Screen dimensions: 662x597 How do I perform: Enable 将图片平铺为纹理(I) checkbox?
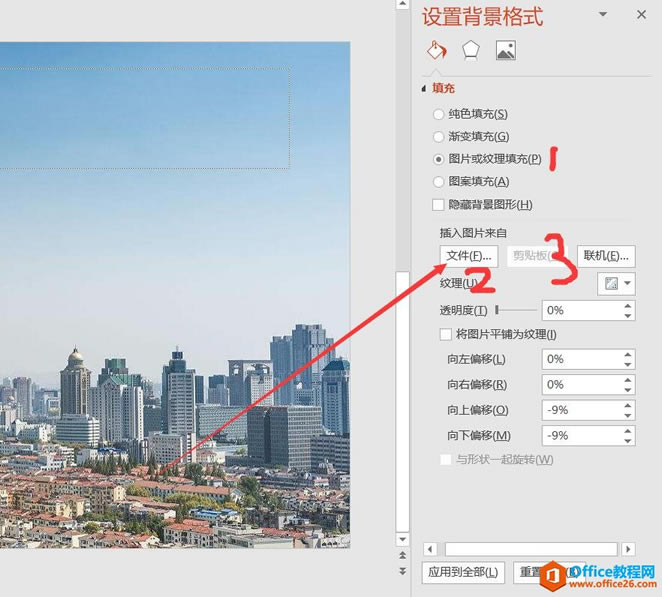tap(446, 334)
